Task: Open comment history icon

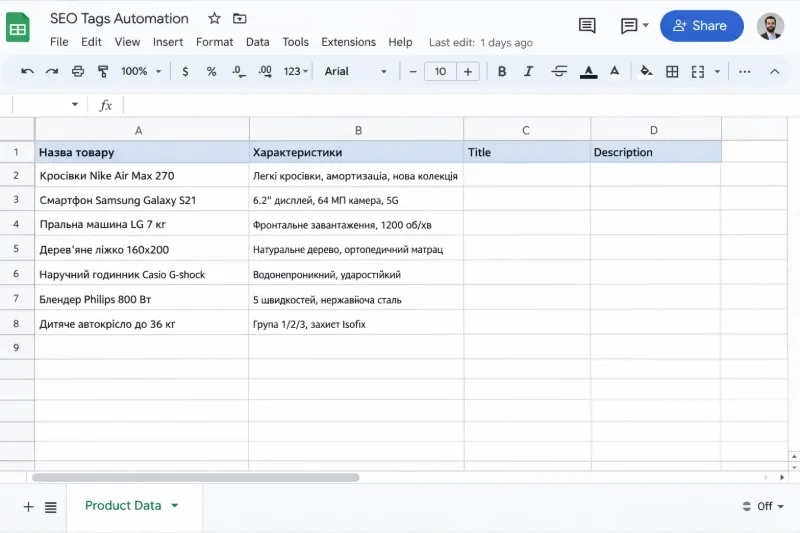Action: [x=587, y=26]
